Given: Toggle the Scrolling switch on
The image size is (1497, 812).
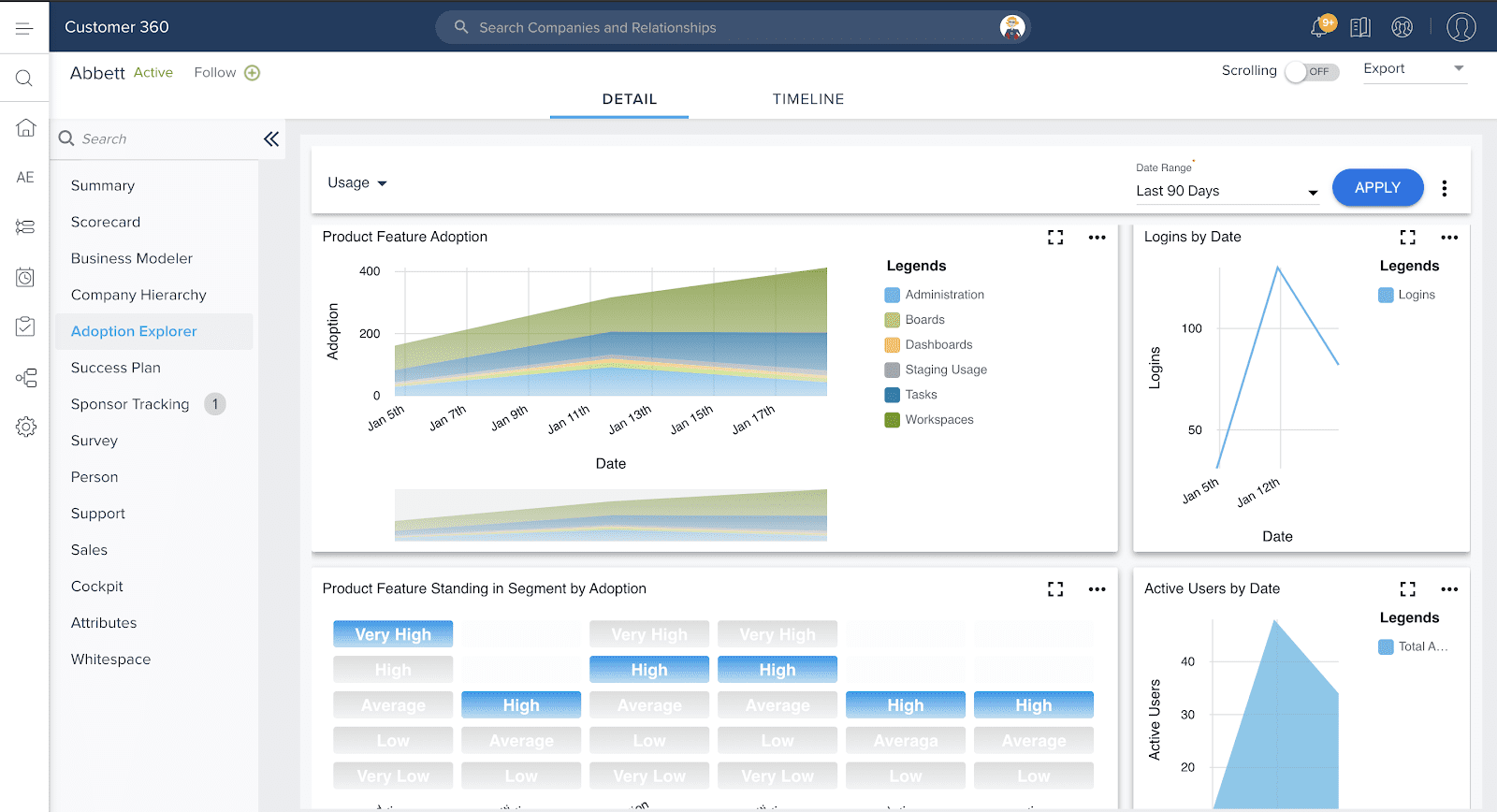Looking at the screenshot, I should click(1311, 72).
